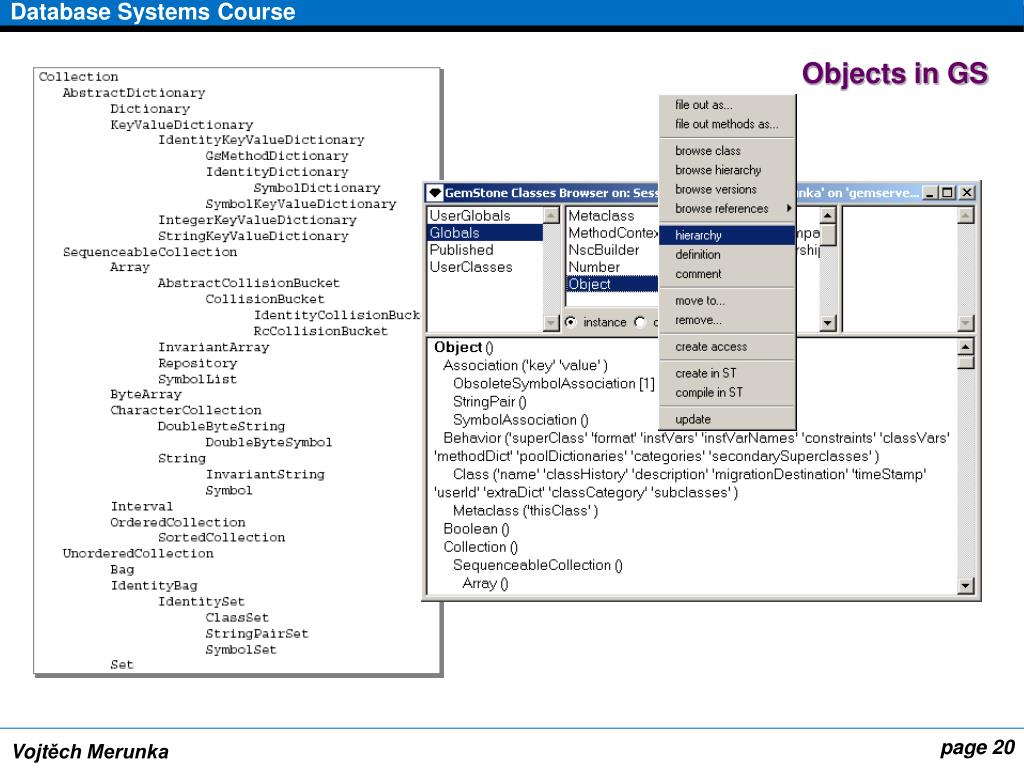Open the 'browse references' submenu

pos(727,208)
